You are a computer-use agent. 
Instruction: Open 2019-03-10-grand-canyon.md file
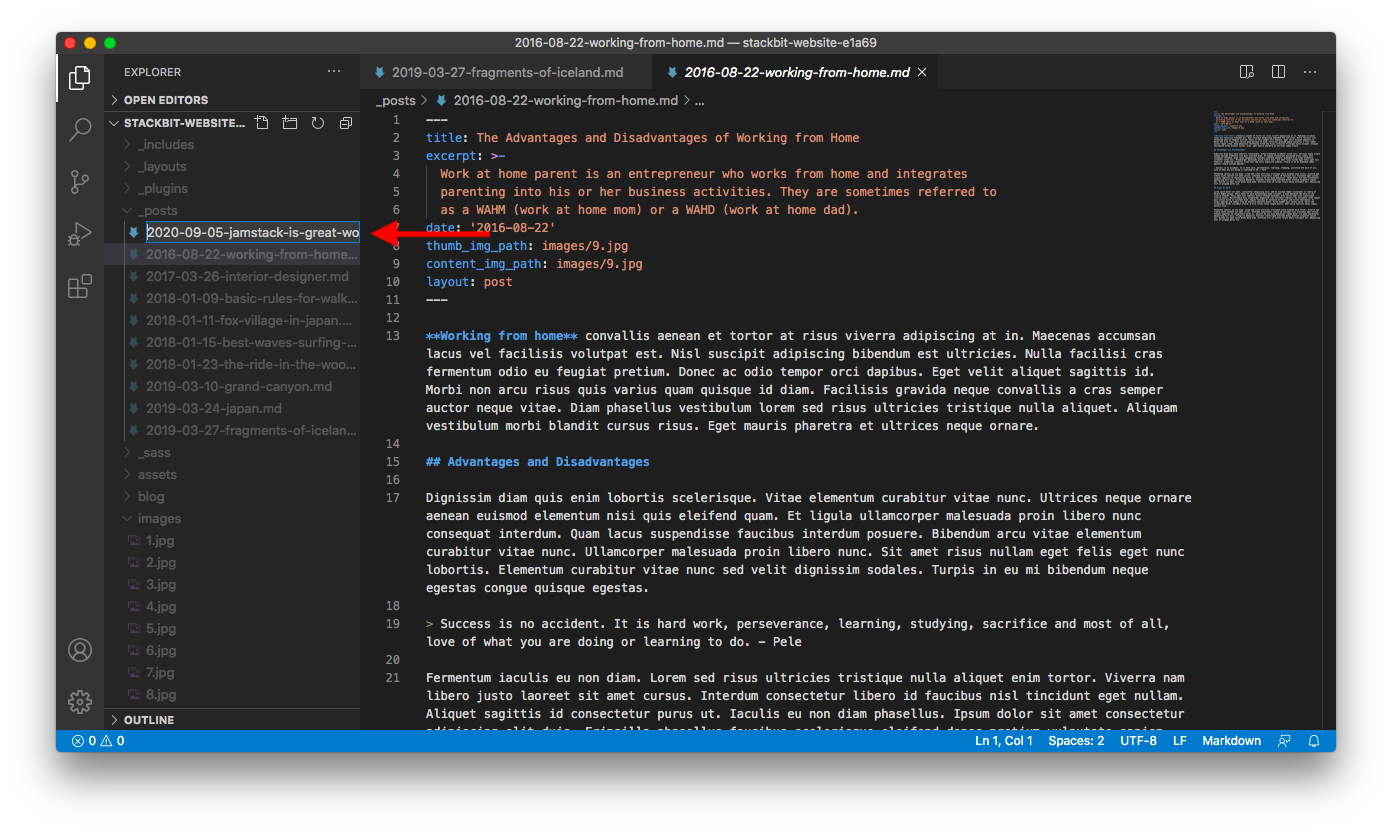232,386
